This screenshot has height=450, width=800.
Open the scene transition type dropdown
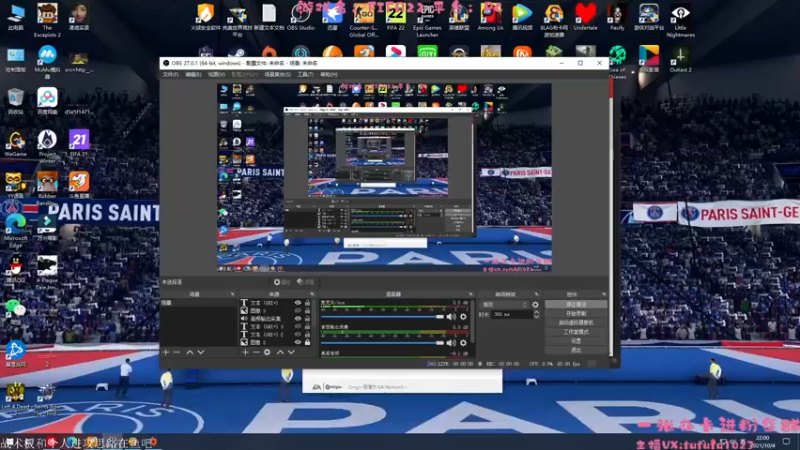point(505,305)
